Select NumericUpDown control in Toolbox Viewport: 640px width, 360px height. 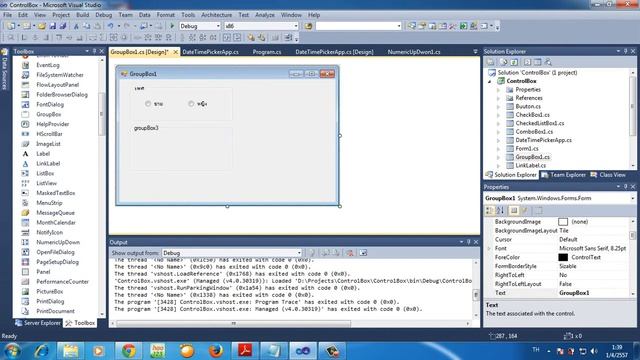coord(58,242)
